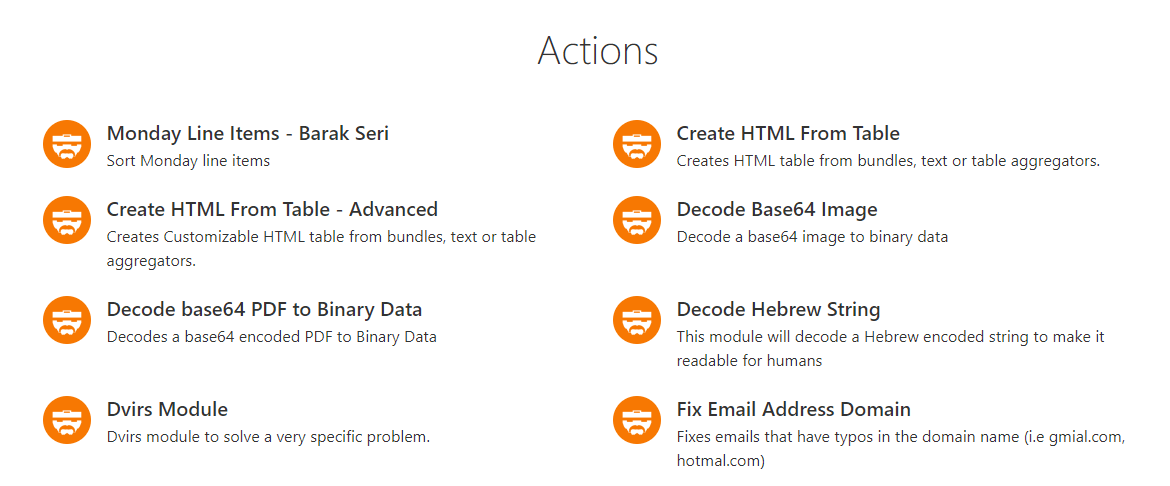Click the Actions section heading
Viewport: 1170px width, 486px height.
(x=598, y=50)
